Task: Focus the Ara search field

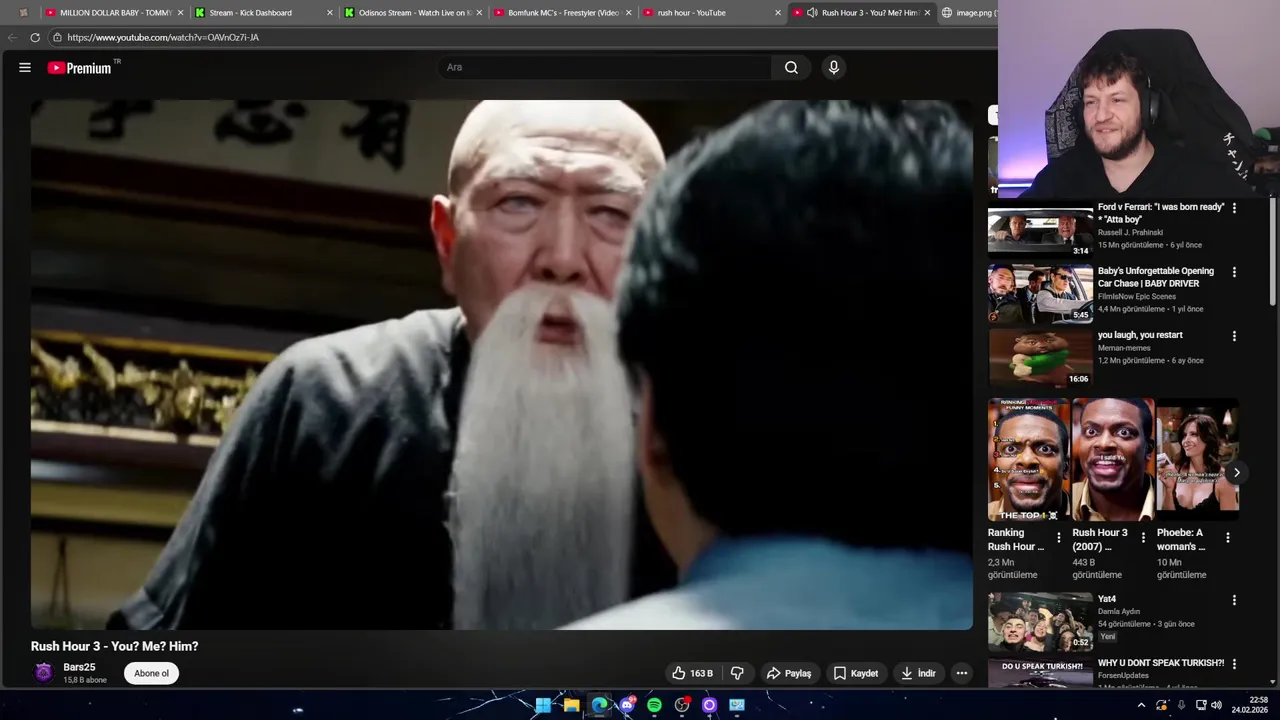Action: [x=604, y=67]
